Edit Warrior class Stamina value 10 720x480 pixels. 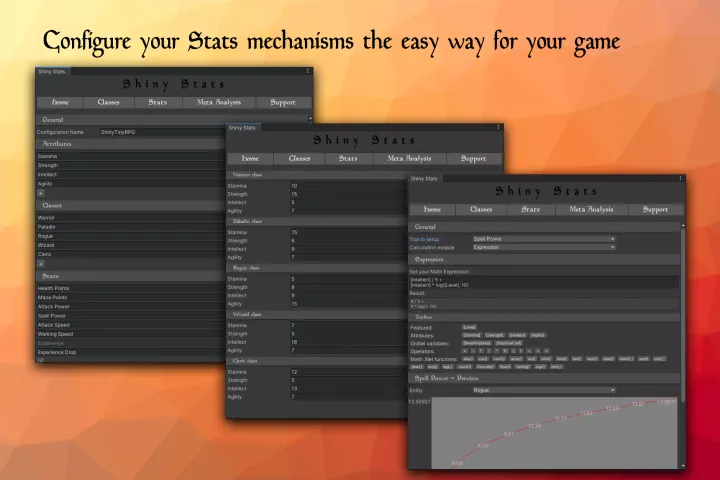349,186
